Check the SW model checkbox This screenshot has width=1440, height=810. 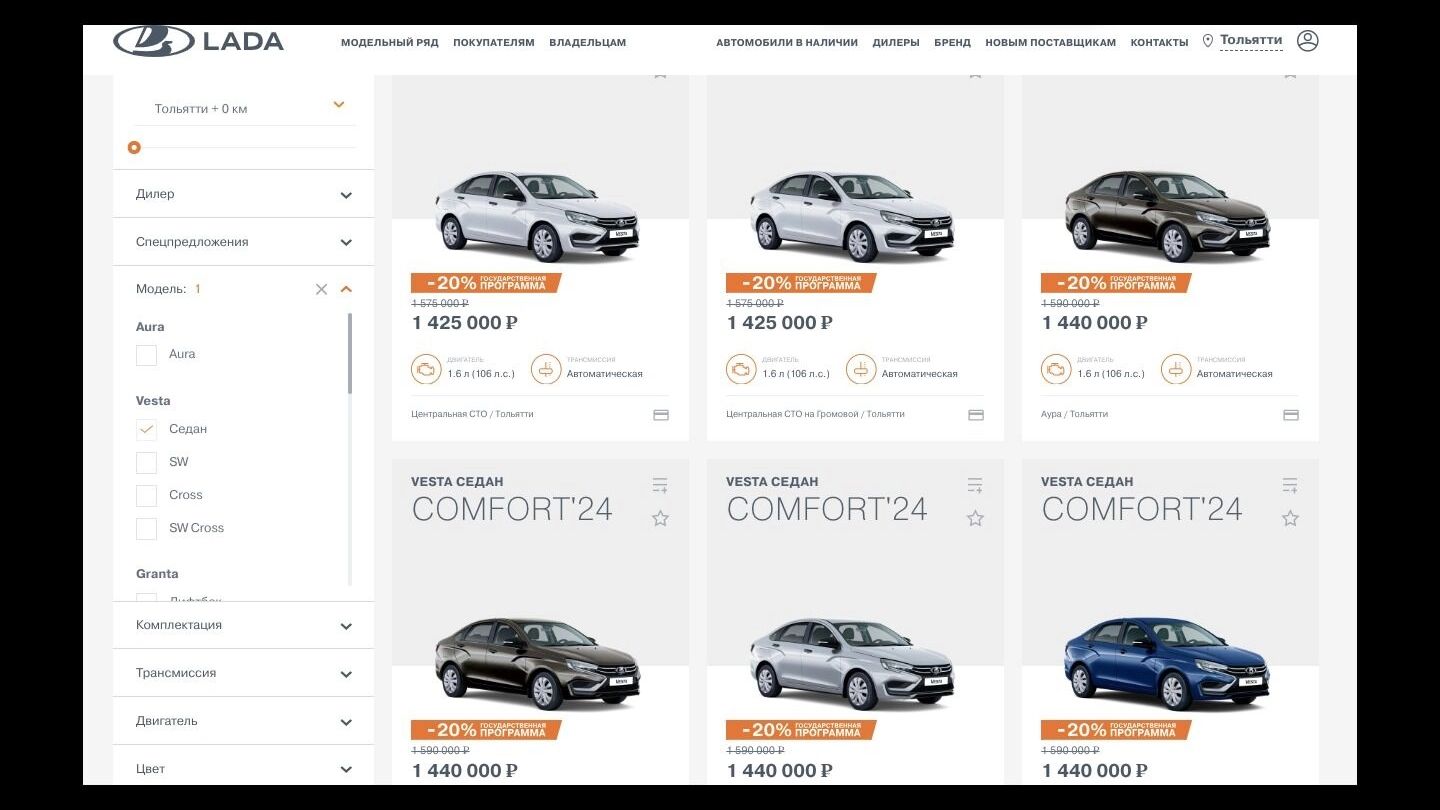pyautogui.click(x=147, y=463)
